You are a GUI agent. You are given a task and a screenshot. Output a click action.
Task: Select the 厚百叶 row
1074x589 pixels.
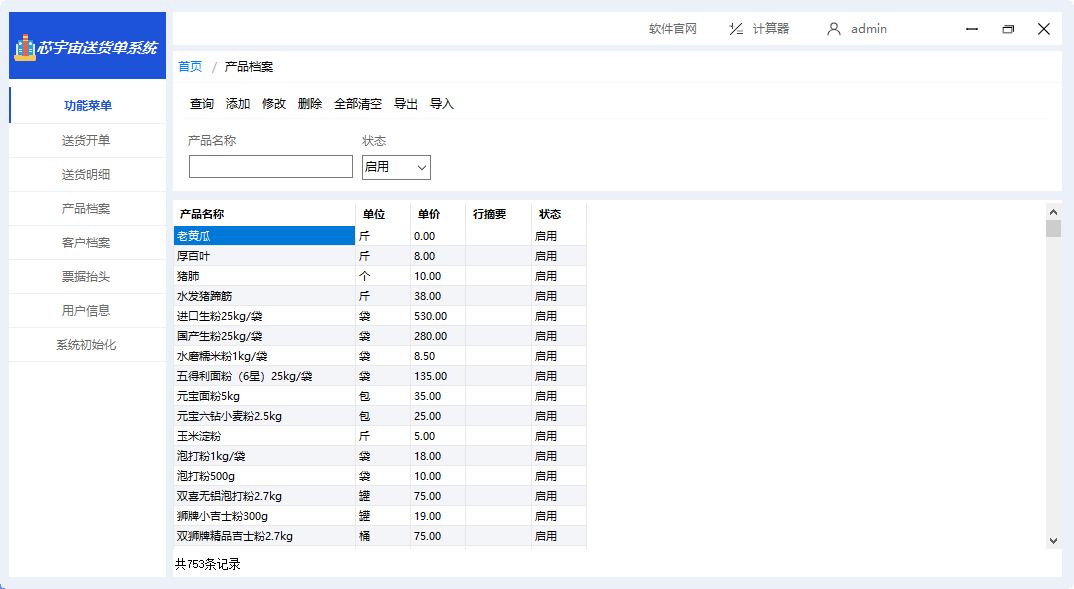click(380, 256)
